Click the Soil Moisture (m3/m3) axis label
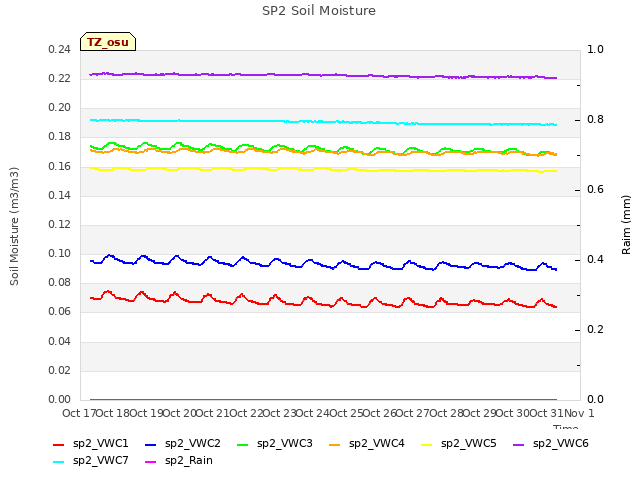Viewport: 640px width, 480px height. tap(14, 226)
